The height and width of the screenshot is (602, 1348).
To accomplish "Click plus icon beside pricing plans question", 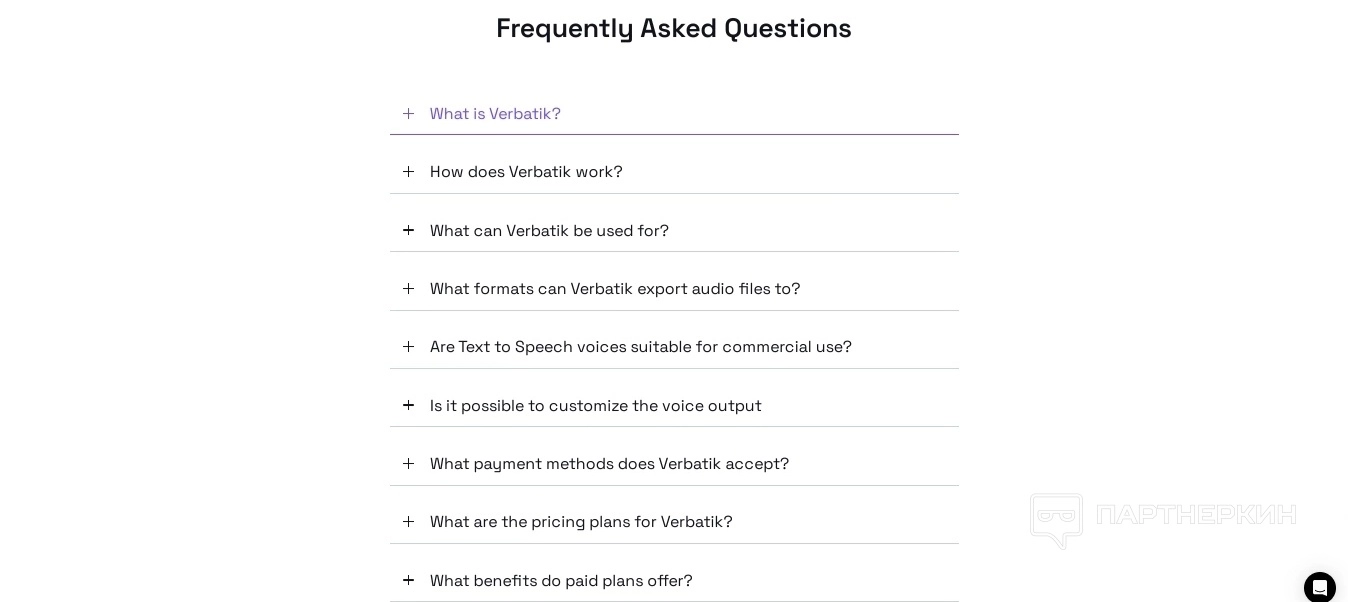I will point(408,522).
